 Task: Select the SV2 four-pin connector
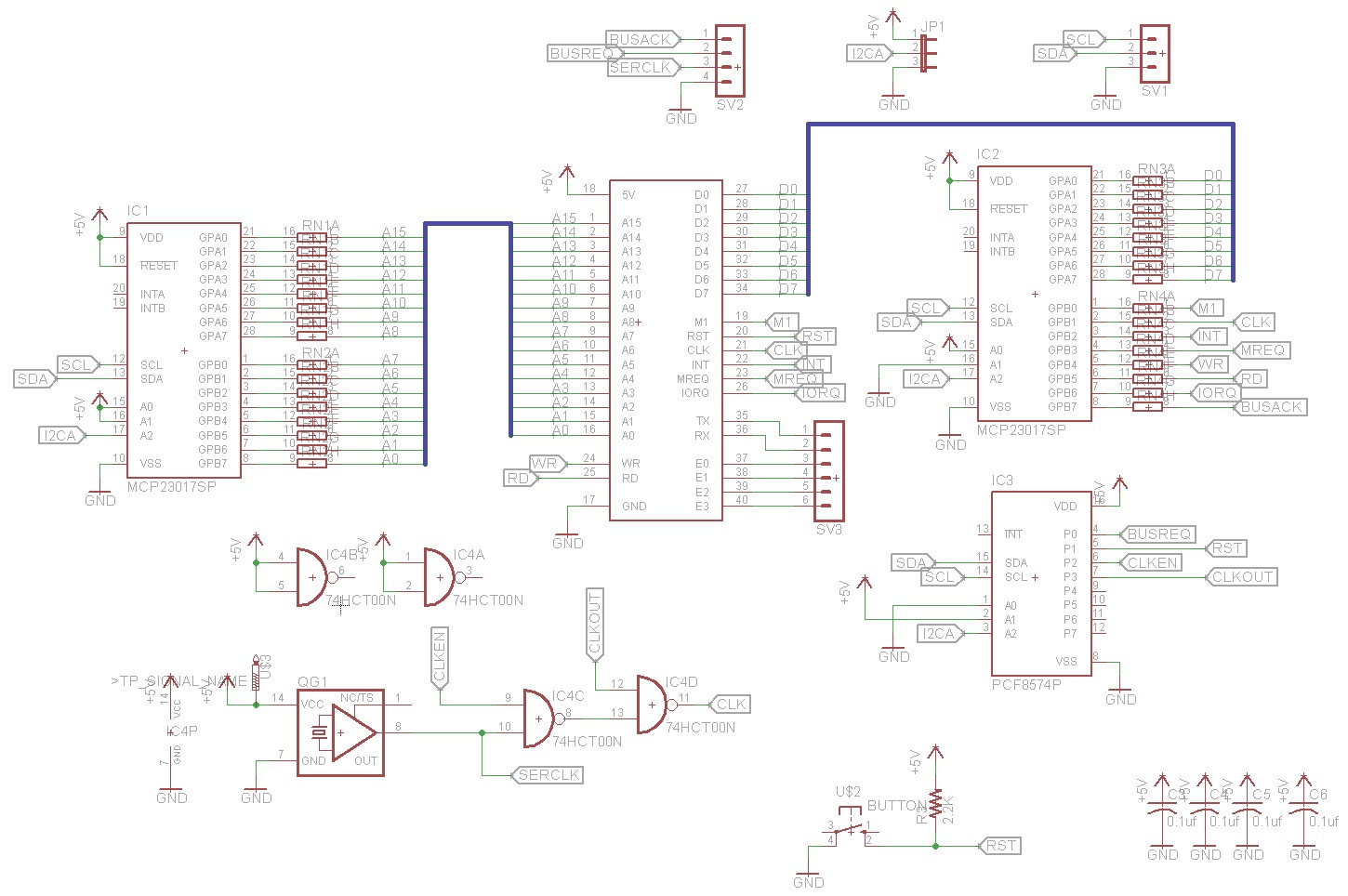coord(730,60)
